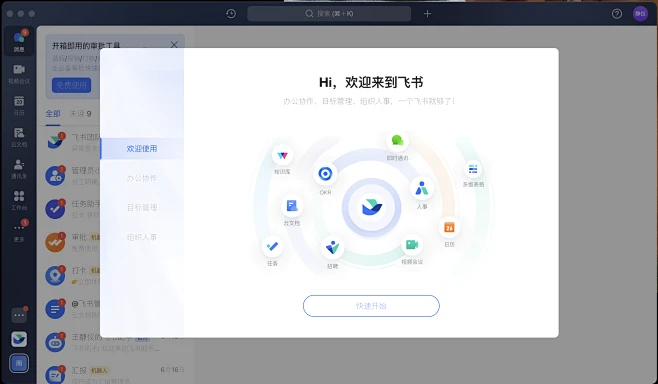Click the orange calendar icon in diagram

[449, 227]
